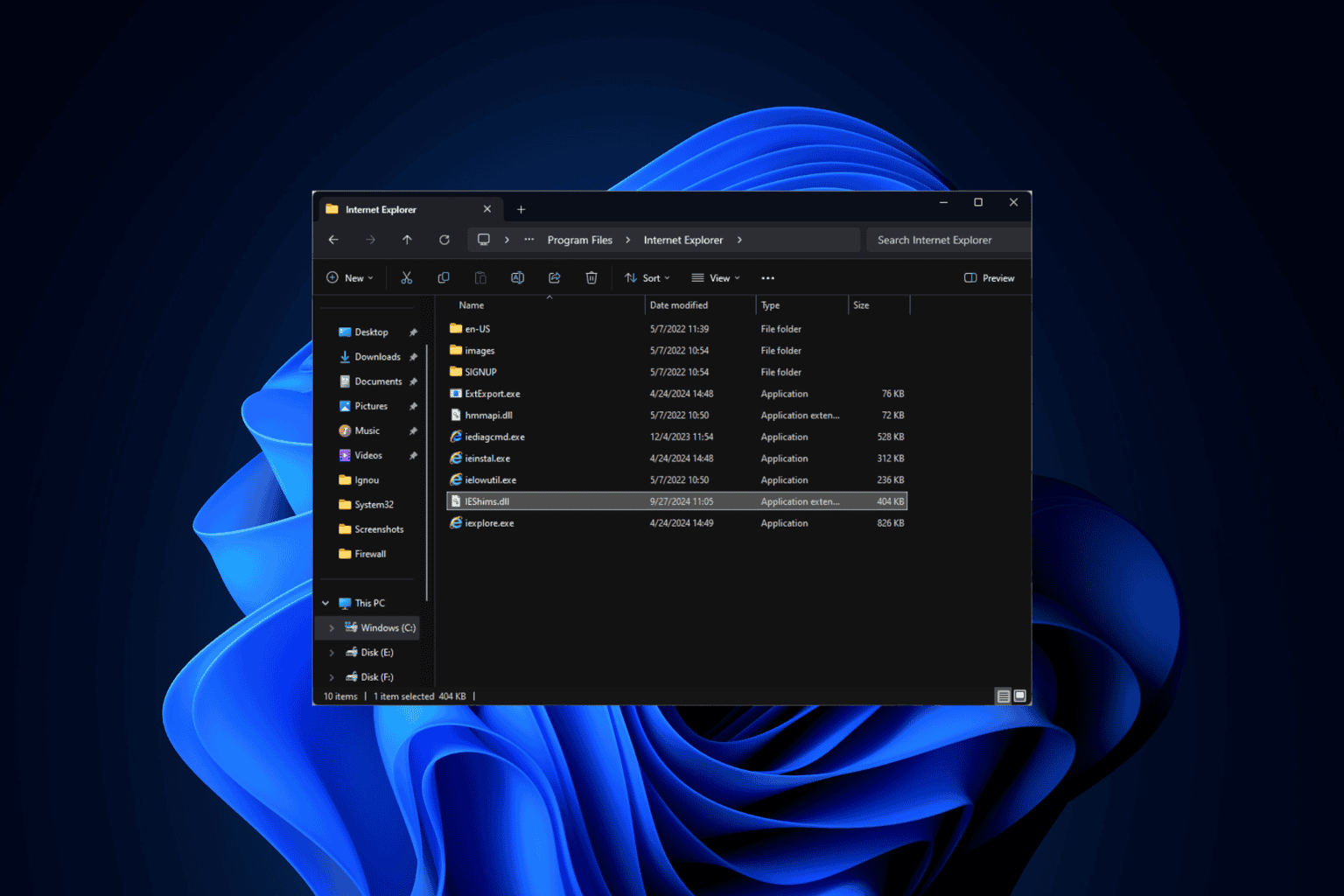Image resolution: width=1344 pixels, height=896 pixels.
Task: Switch to details view icon in status bar
Action: pyautogui.click(x=1004, y=696)
